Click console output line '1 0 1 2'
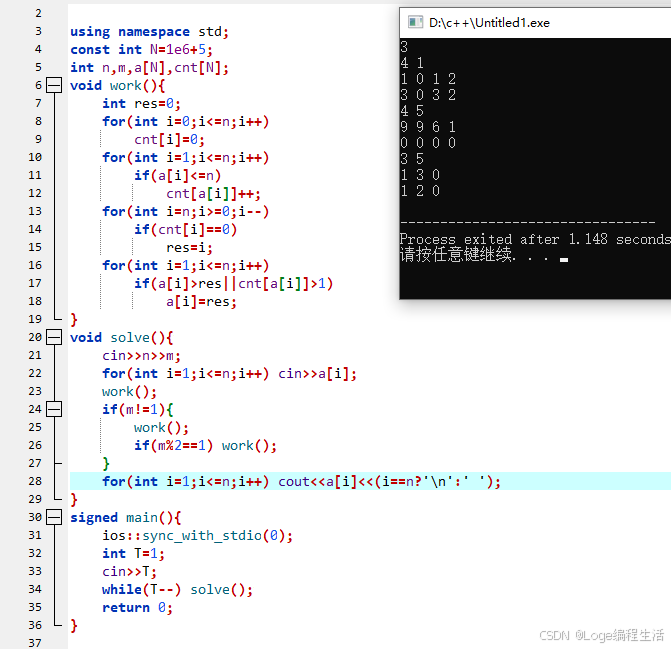The image size is (671, 649). (428, 79)
